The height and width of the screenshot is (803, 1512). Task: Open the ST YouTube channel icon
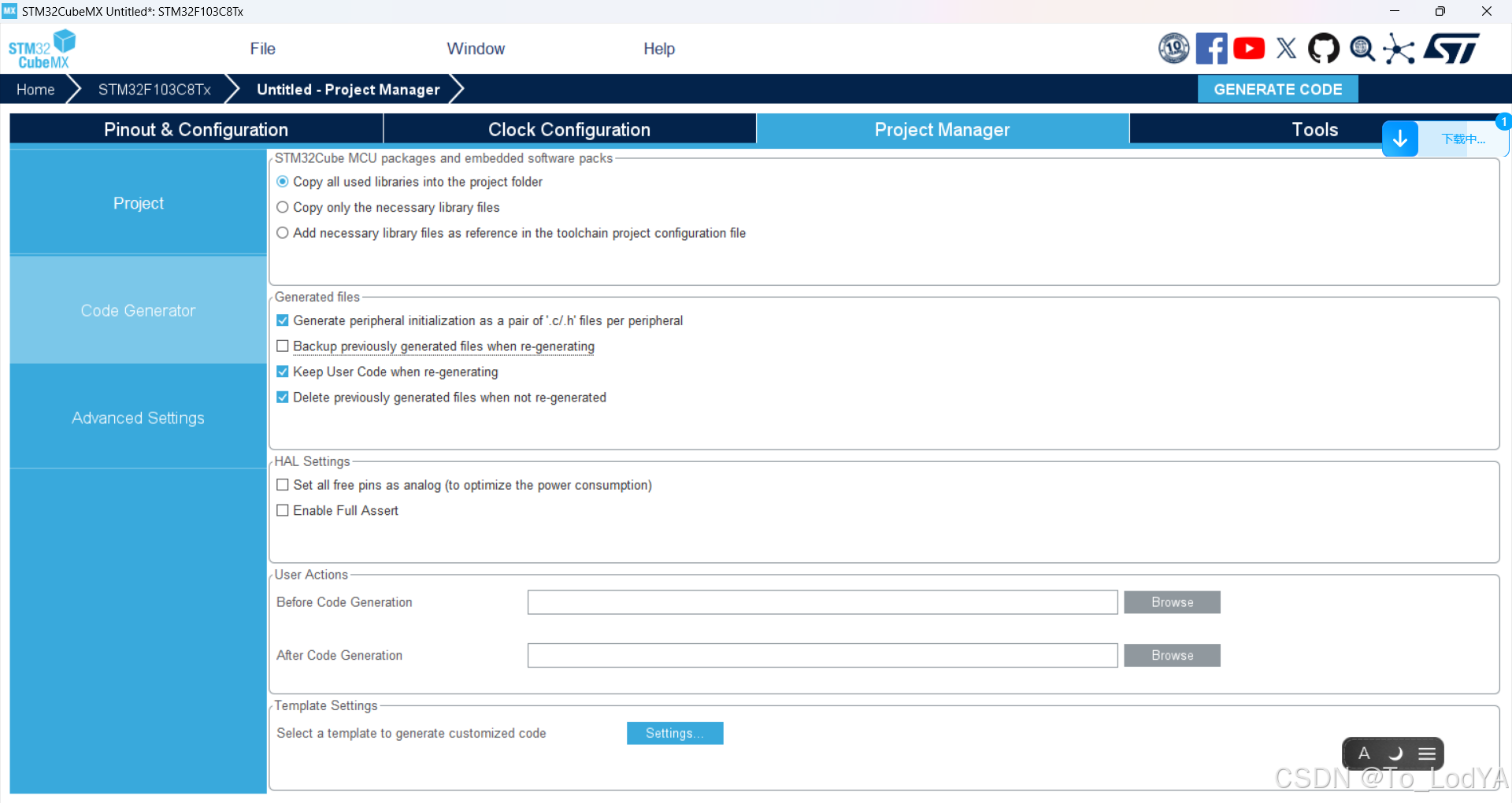tap(1249, 49)
